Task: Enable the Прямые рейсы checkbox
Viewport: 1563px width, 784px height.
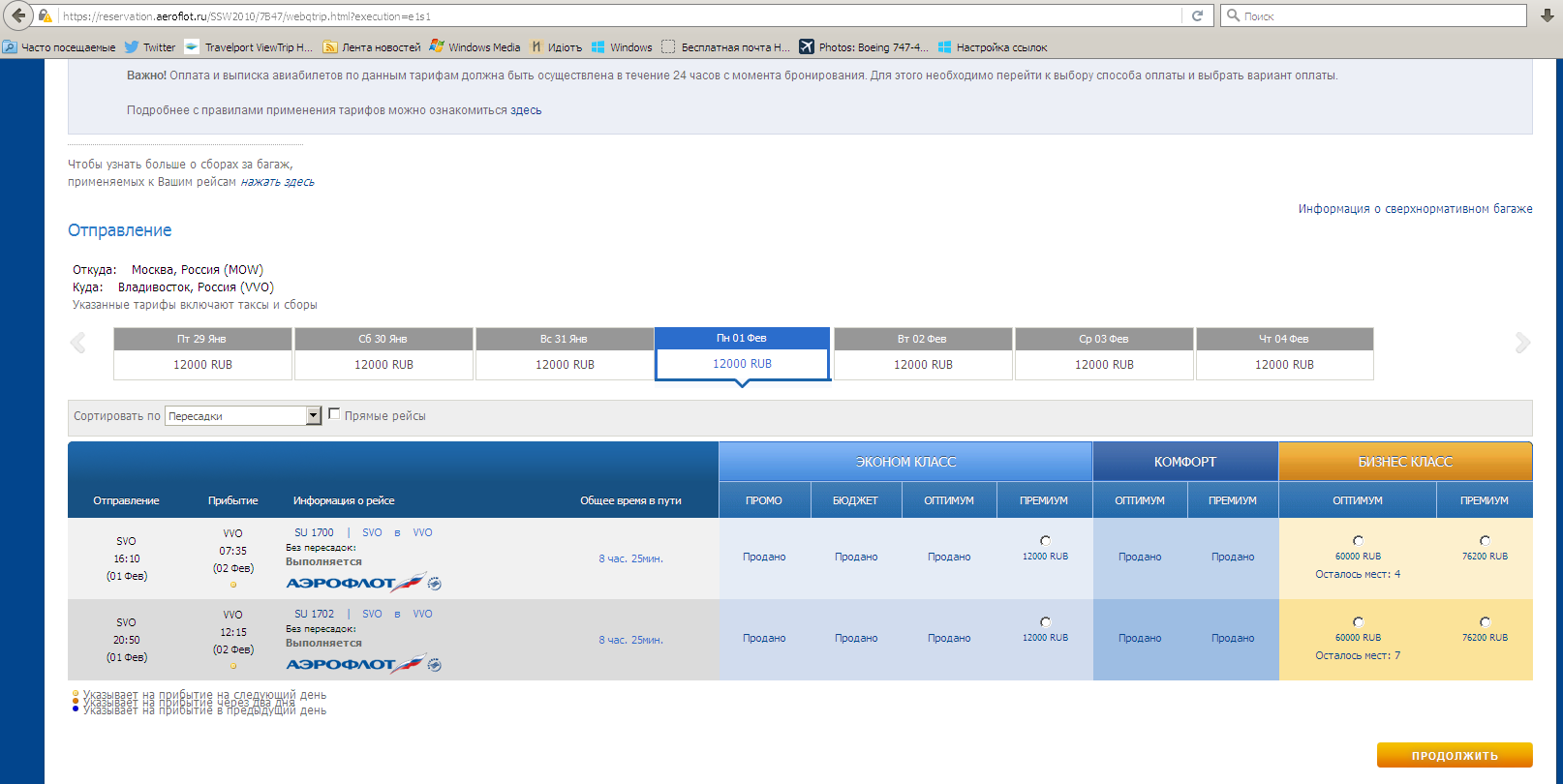Action: click(334, 414)
